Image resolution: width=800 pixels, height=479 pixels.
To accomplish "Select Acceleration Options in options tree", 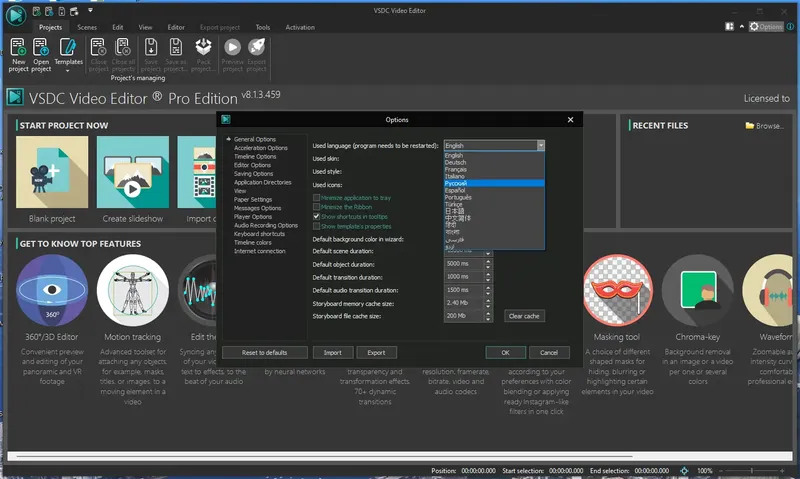I will click(261, 148).
